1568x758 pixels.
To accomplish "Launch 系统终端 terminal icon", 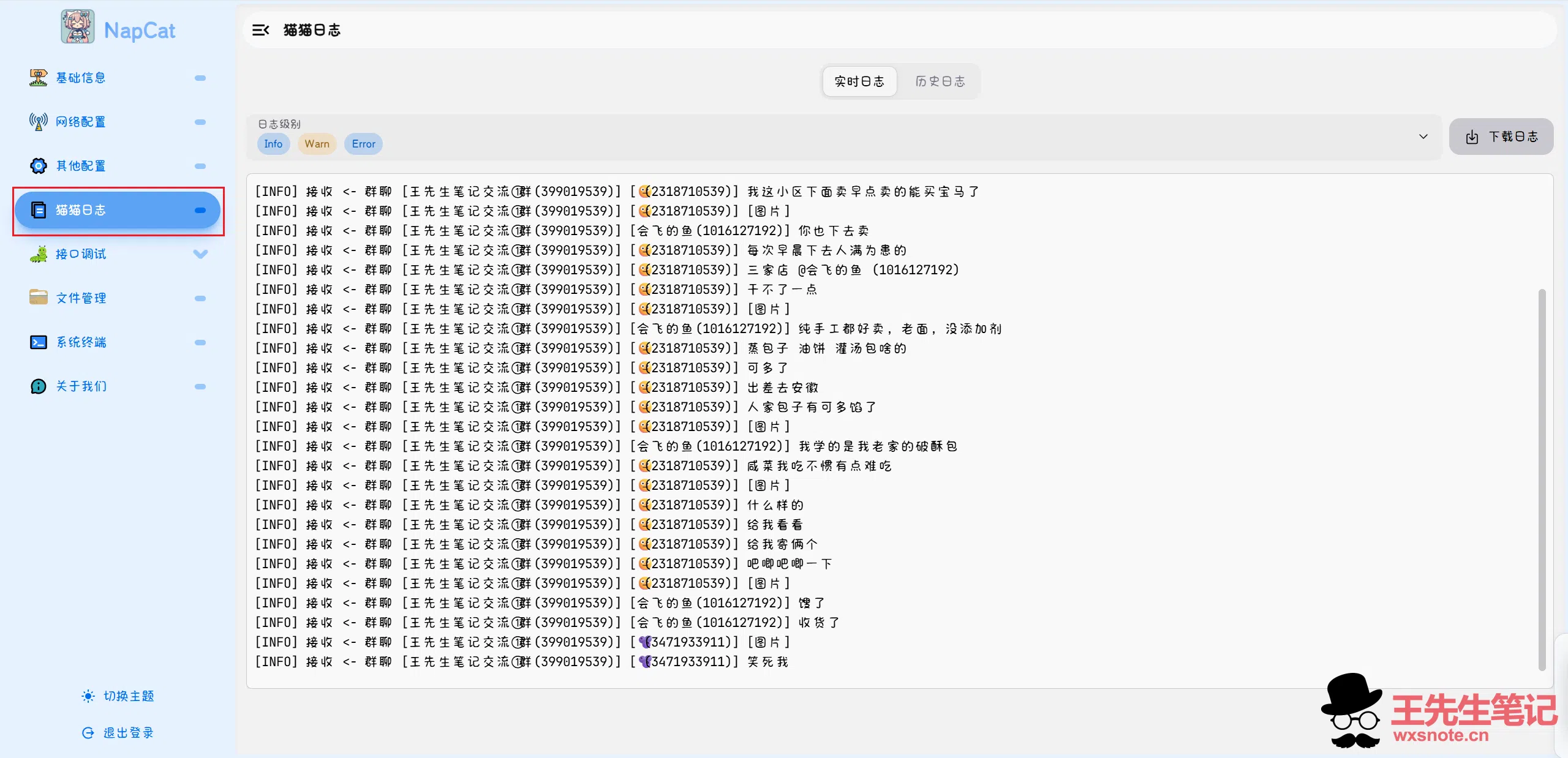I will (38, 342).
